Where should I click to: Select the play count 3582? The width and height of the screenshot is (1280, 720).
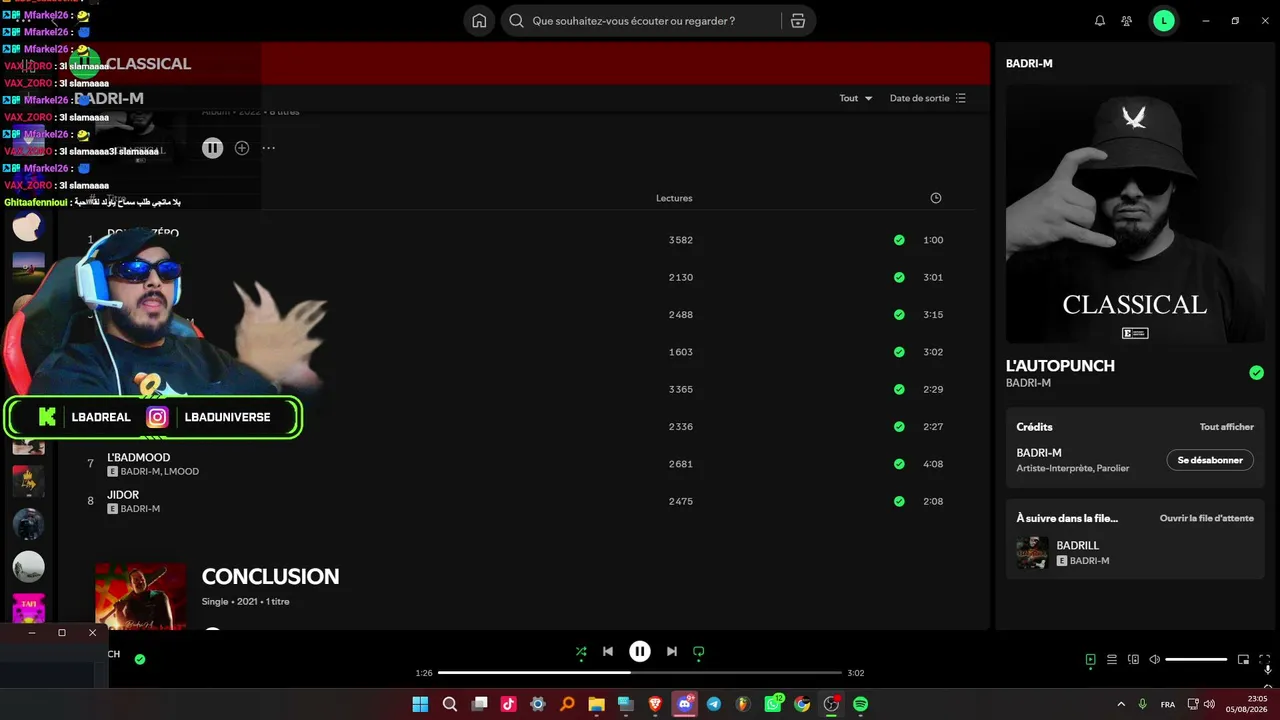coord(681,240)
